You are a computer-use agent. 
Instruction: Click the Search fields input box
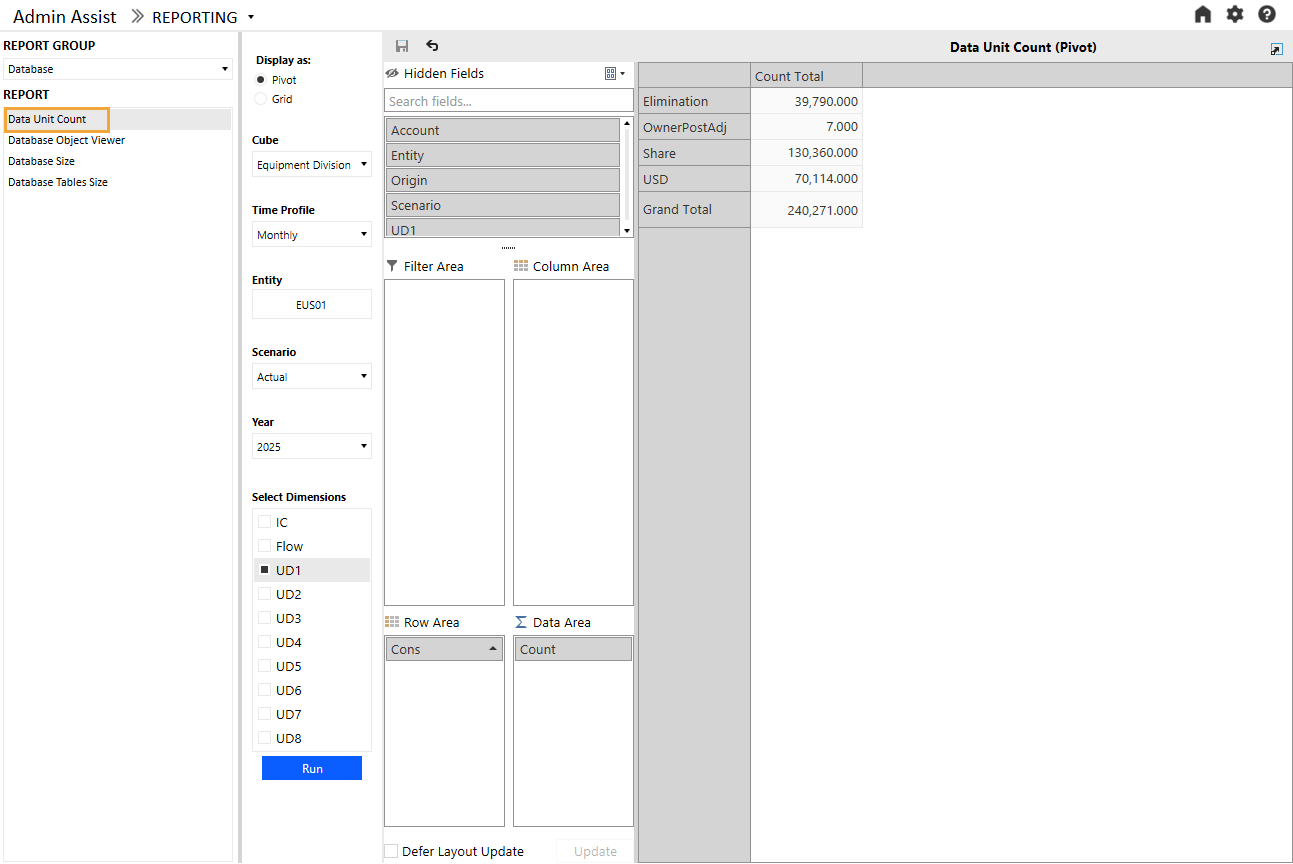click(x=508, y=101)
